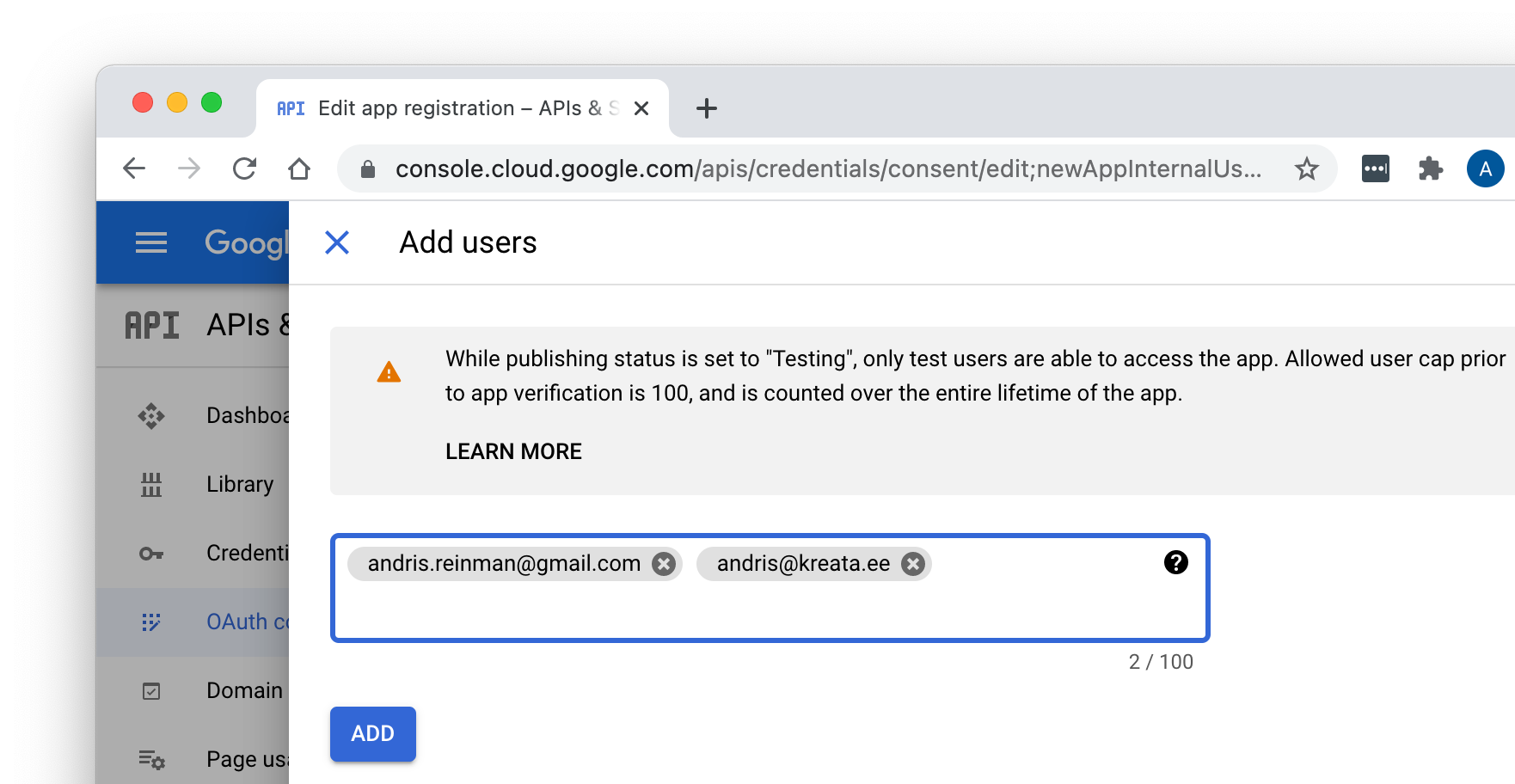This screenshot has height=784, width=1515.
Task: Click the blue profile avatar A
Action: (x=1487, y=168)
